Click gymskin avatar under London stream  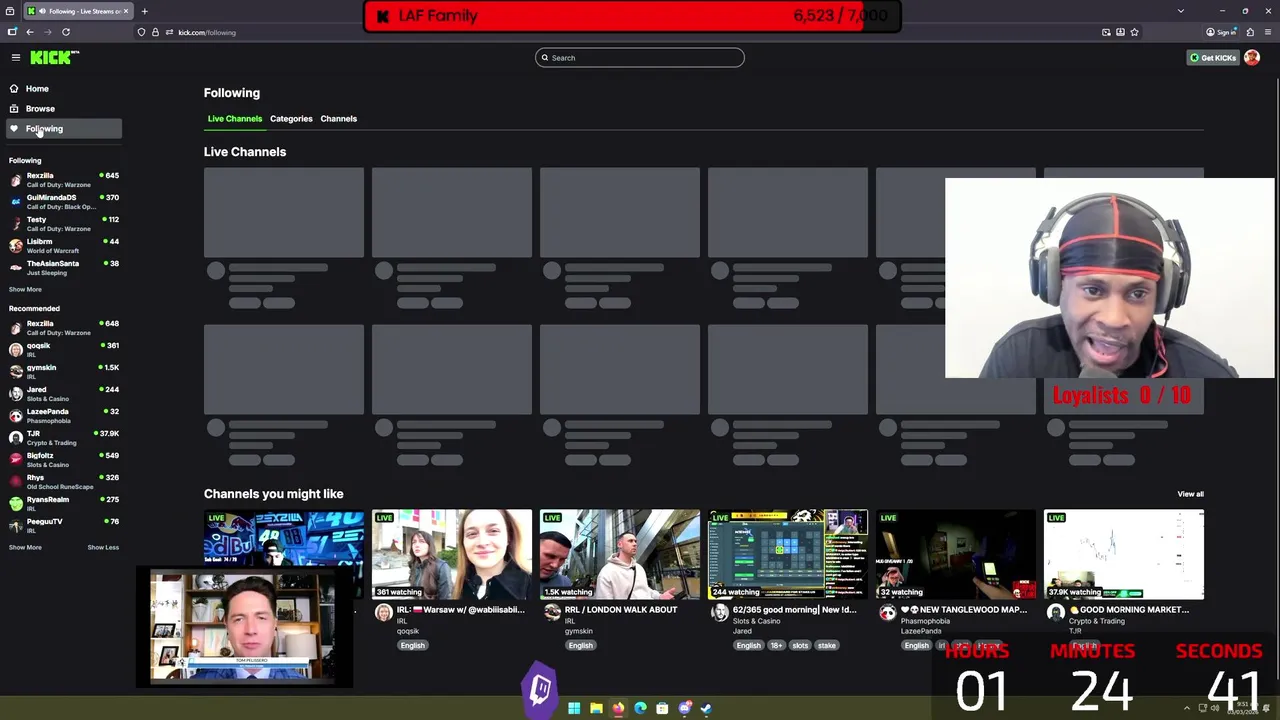point(552,613)
